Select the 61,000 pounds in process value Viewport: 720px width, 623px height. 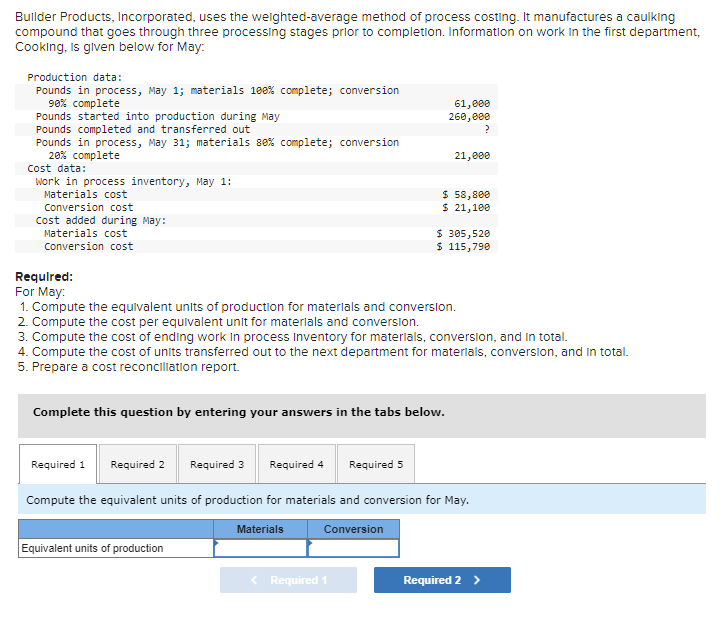click(x=472, y=103)
